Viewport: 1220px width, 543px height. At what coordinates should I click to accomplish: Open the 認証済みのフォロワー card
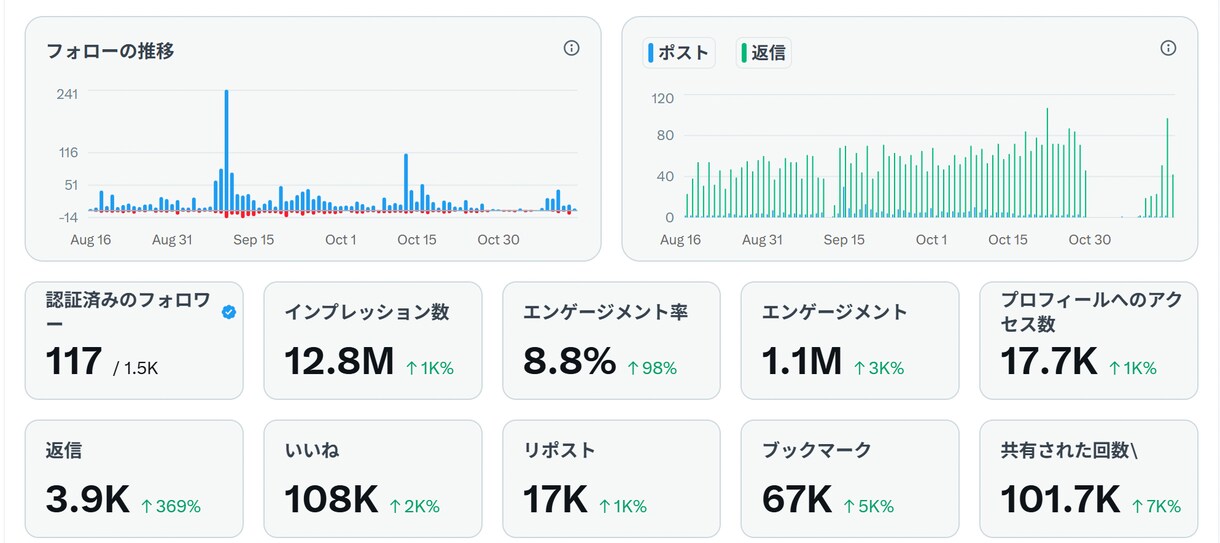134,341
